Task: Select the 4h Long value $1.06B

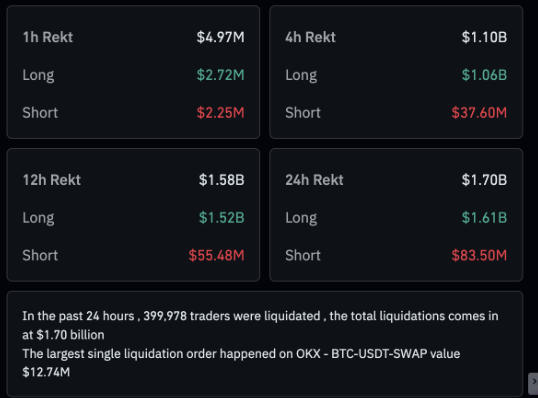Action: pos(484,75)
